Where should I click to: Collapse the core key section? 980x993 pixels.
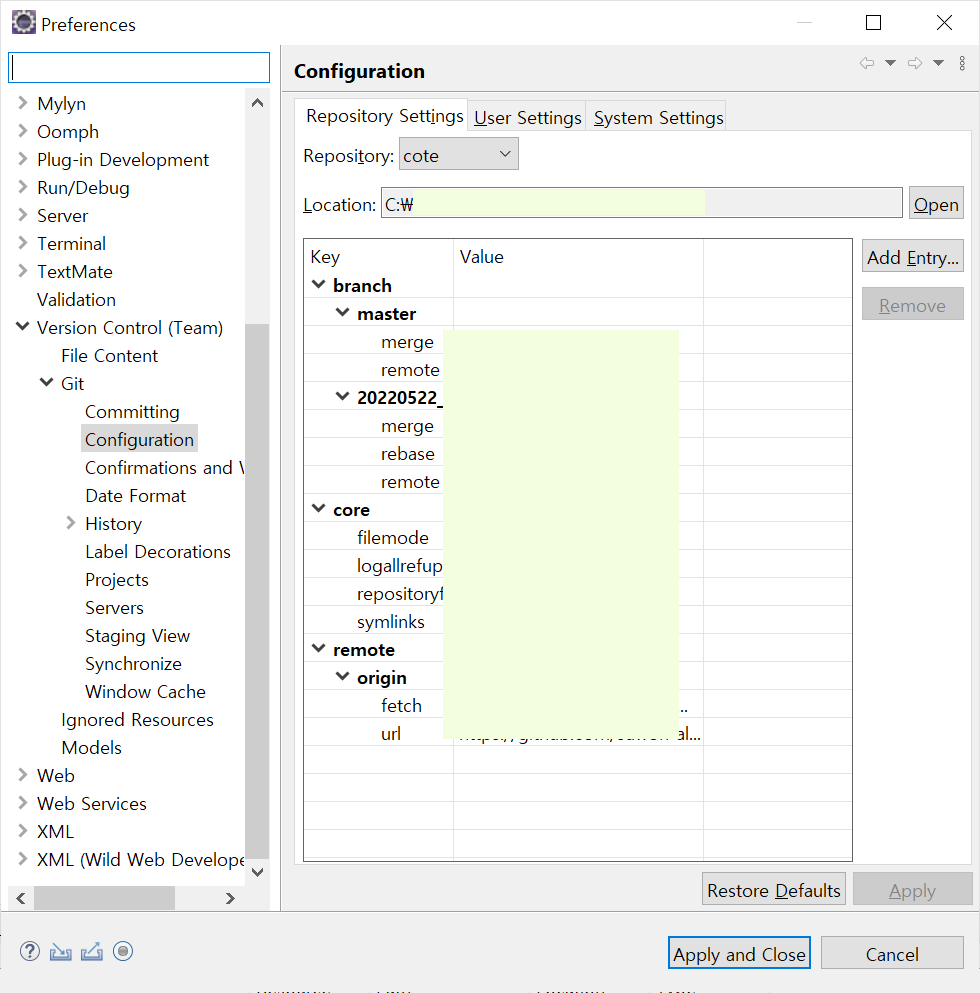point(319,509)
